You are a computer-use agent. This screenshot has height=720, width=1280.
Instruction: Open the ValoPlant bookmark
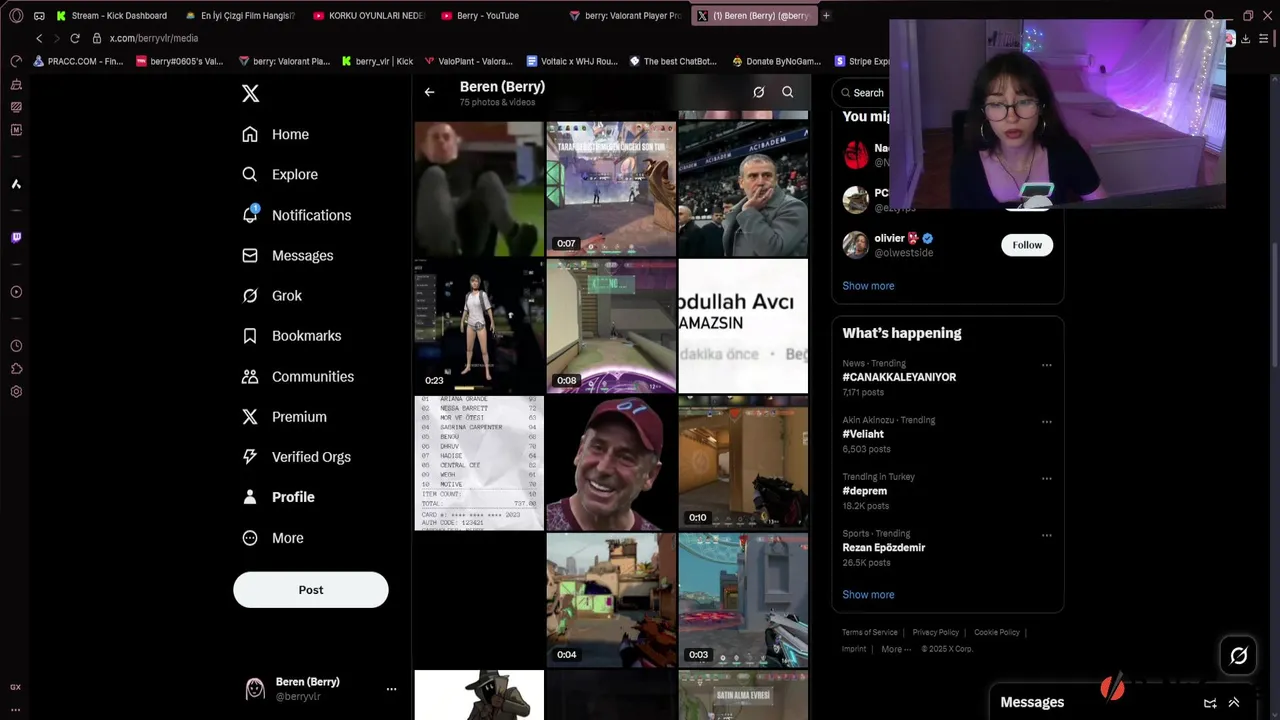coord(468,61)
